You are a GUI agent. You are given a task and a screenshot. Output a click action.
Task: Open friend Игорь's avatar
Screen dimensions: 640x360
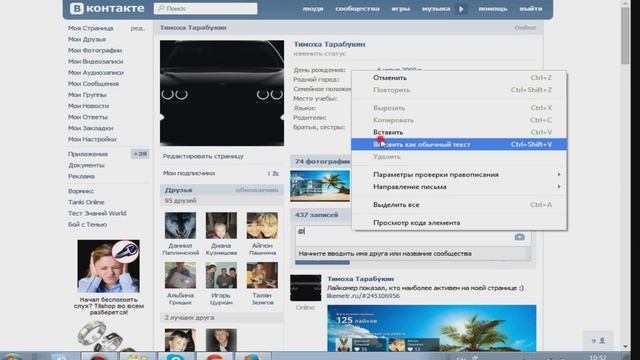coord(221,275)
